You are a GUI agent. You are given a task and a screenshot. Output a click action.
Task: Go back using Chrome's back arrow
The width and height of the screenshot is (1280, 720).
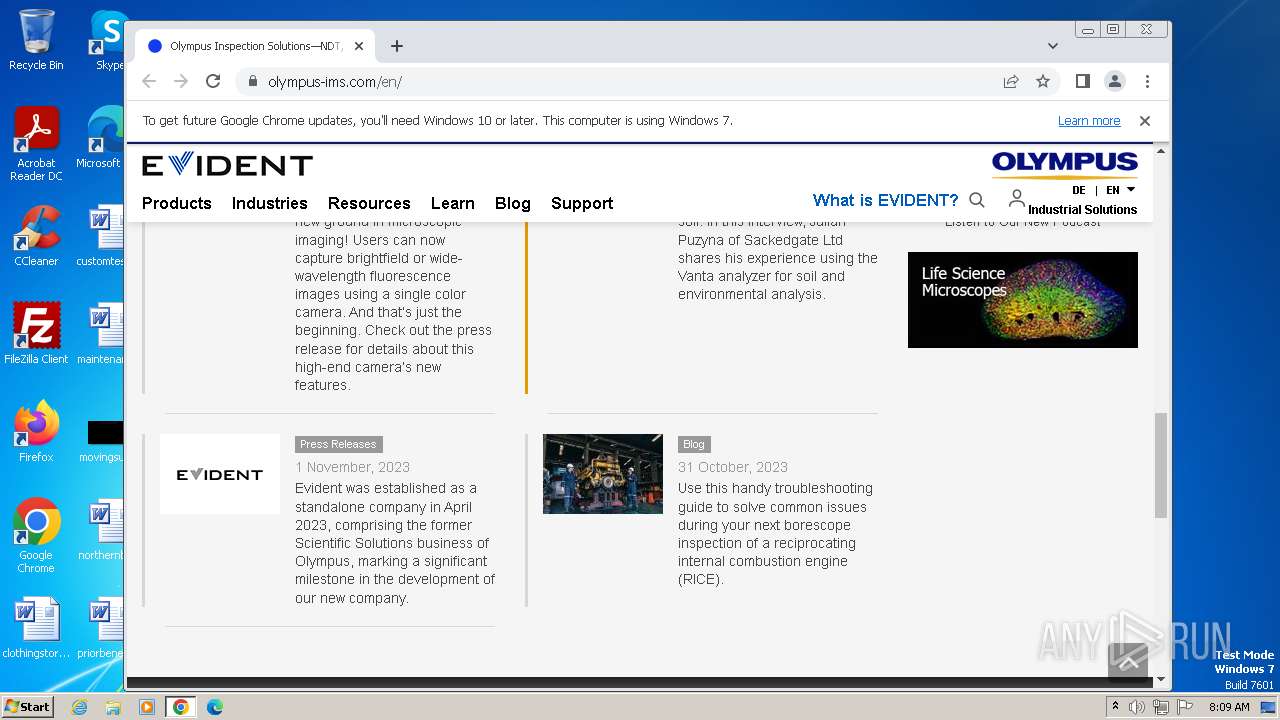point(149,81)
